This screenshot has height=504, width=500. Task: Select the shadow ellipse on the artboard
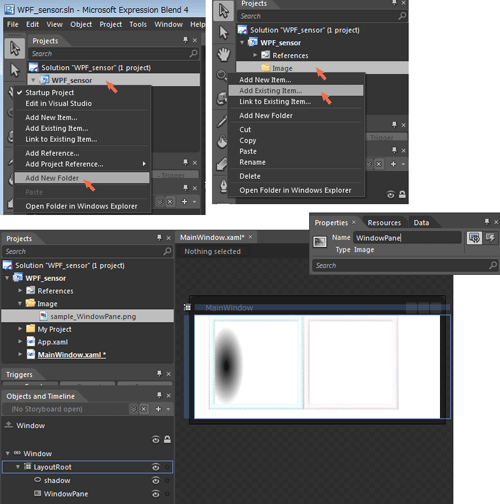tap(227, 365)
